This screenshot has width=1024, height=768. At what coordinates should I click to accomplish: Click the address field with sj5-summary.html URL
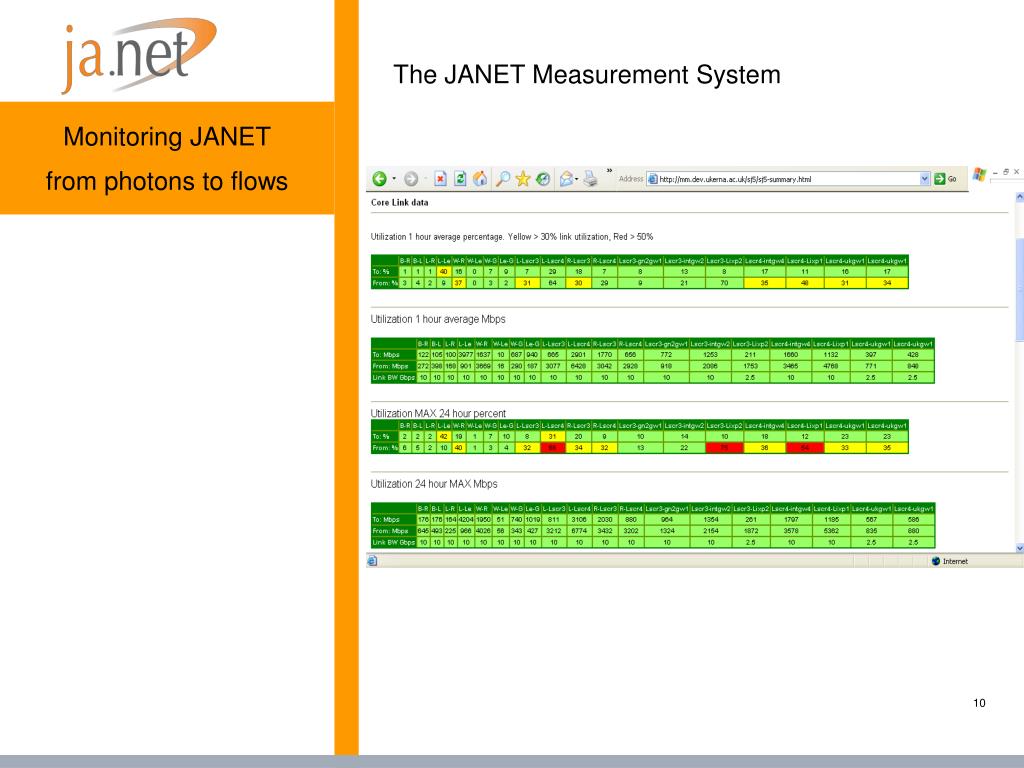pyautogui.click(x=788, y=179)
